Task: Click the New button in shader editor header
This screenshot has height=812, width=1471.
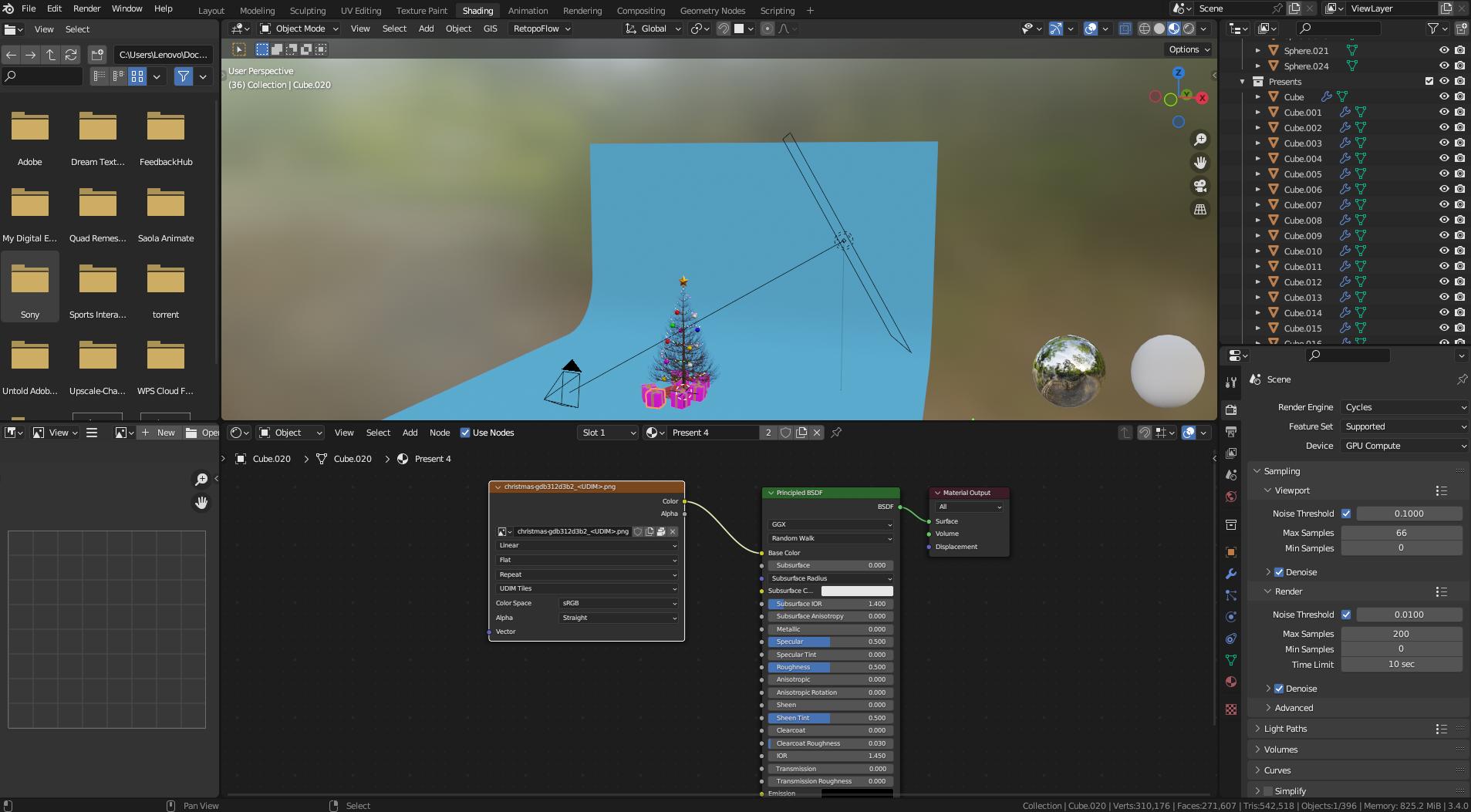Action: pos(164,433)
